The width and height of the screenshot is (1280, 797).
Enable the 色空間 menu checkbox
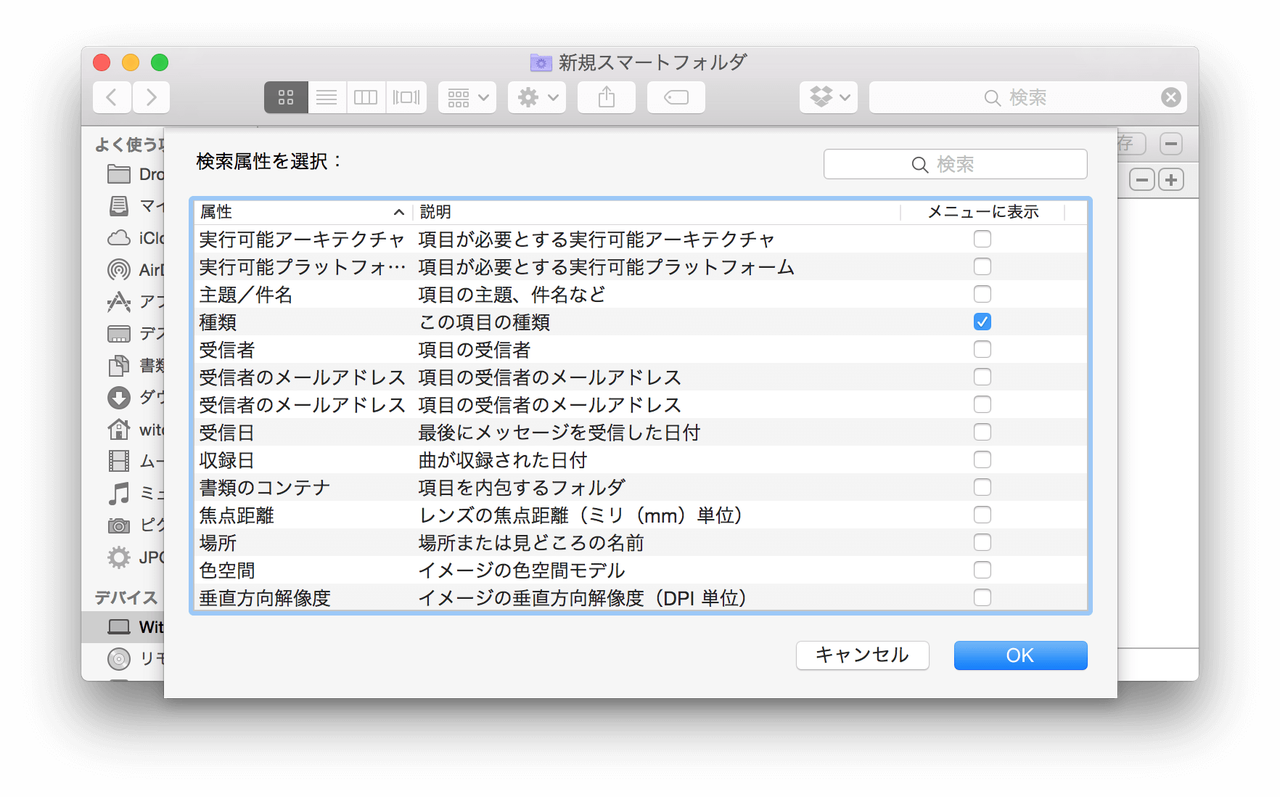(x=982, y=570)
